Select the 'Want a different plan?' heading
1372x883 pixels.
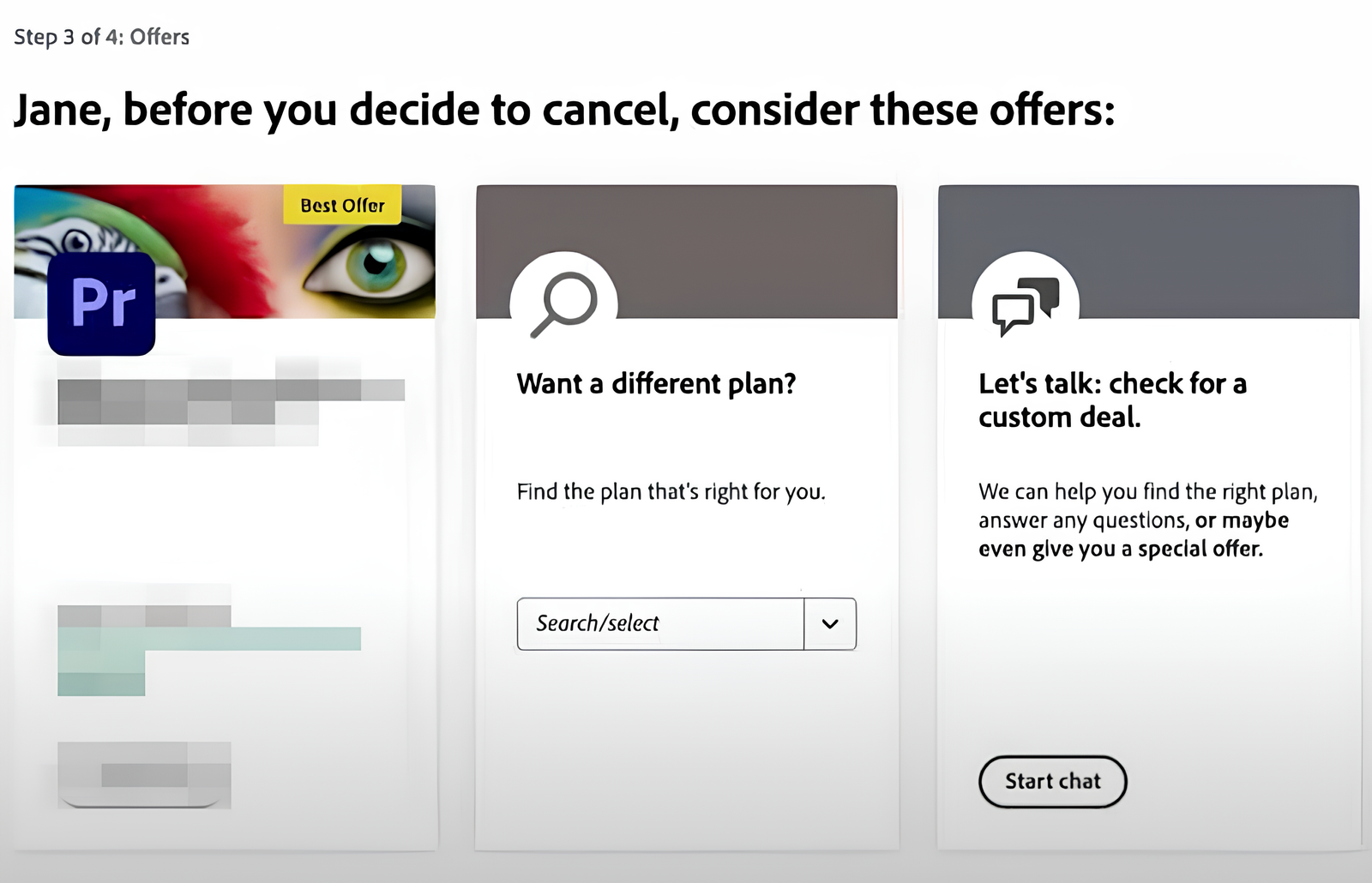tap(656, 383)
